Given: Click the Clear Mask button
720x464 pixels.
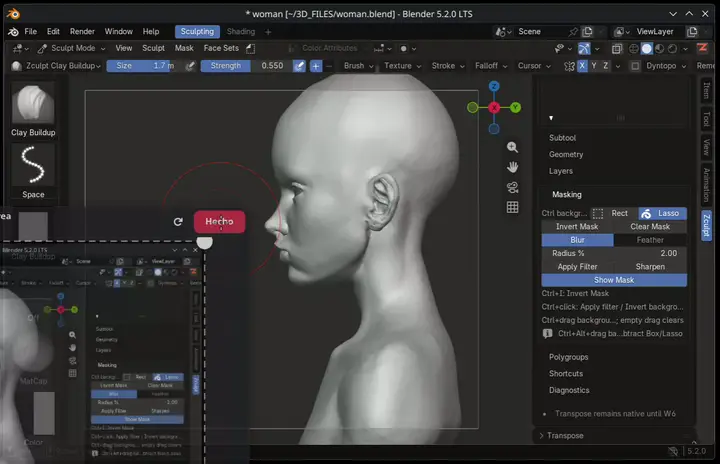Looking at the screenshot, I should [650, 226].
